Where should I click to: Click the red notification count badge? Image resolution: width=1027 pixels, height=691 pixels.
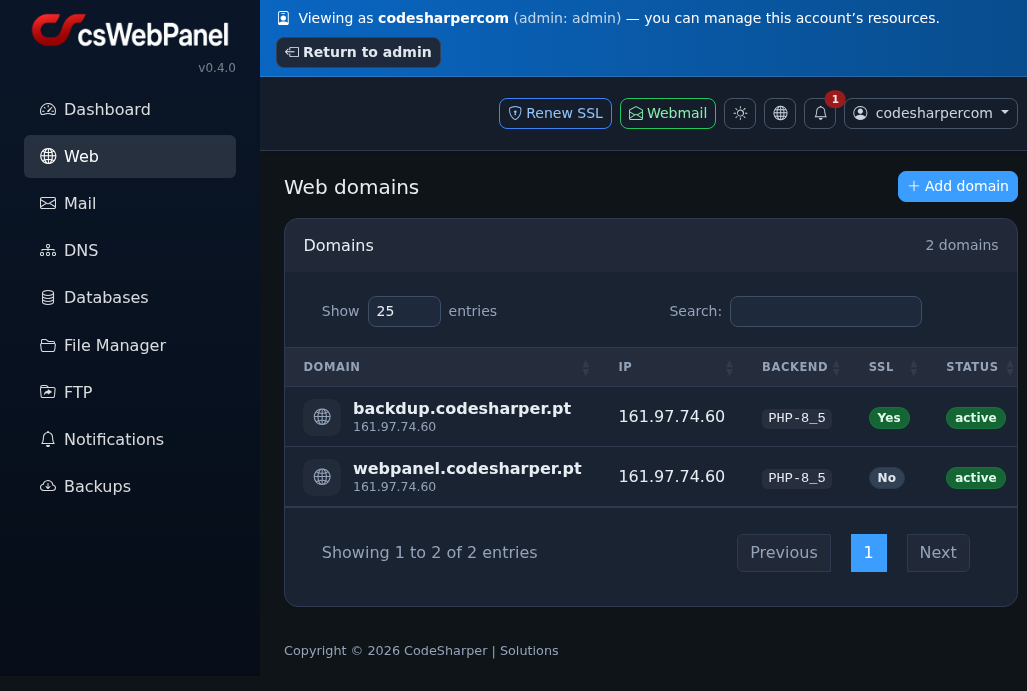click(x=835, y=99)
